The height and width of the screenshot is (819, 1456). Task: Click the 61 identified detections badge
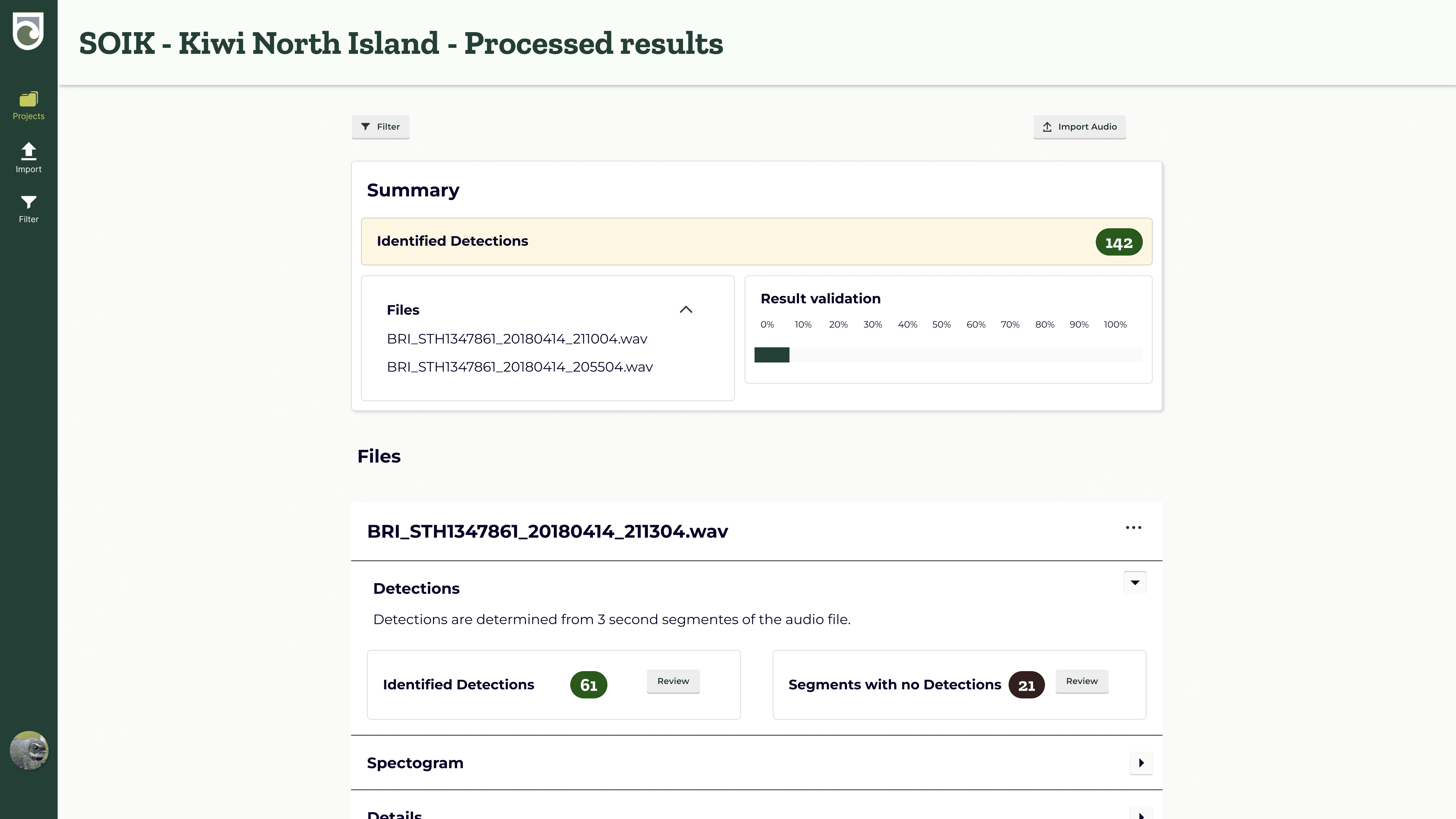pos(588,685)
